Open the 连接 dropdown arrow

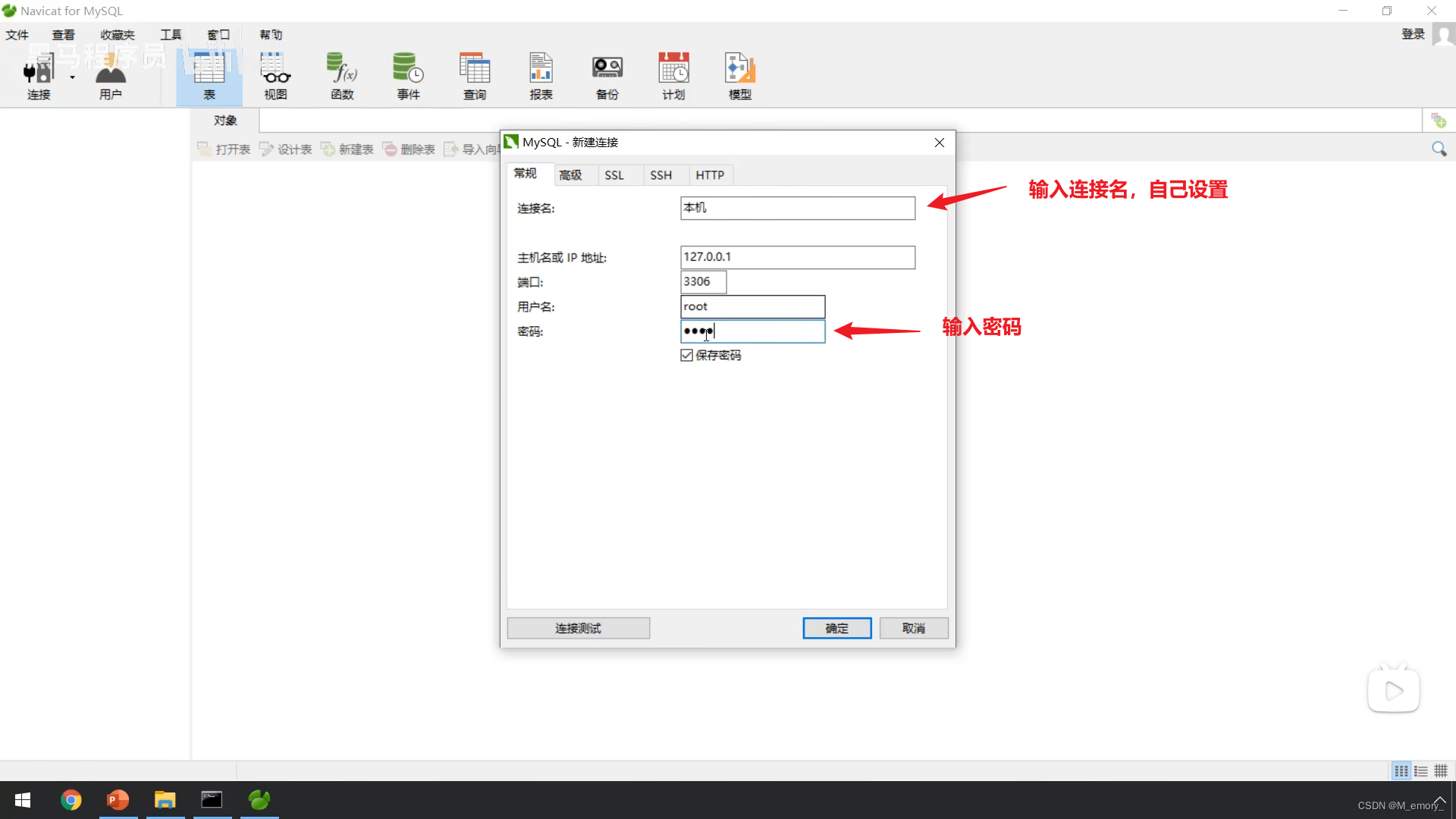click(73, 77)
